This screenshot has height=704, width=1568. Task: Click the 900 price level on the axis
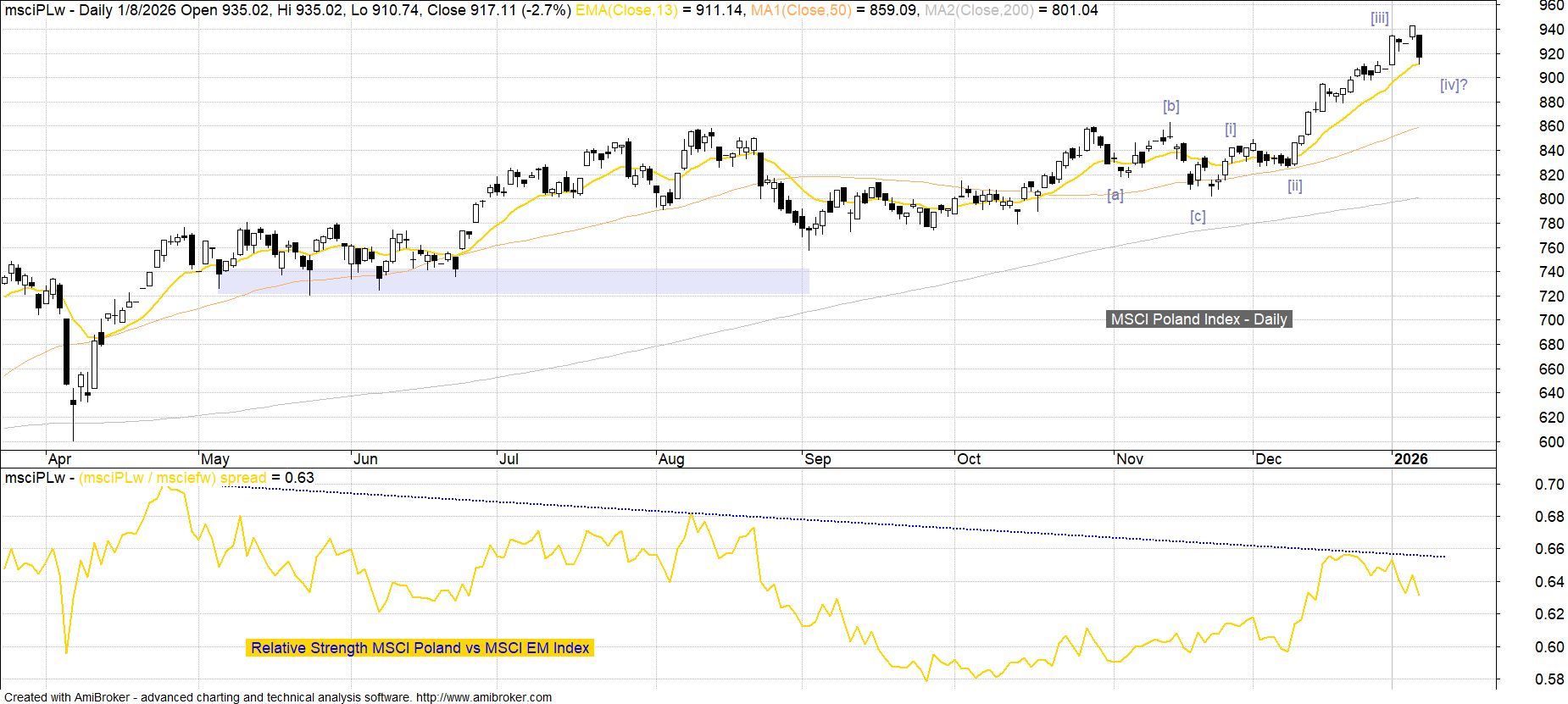(x=1551, y=78)
